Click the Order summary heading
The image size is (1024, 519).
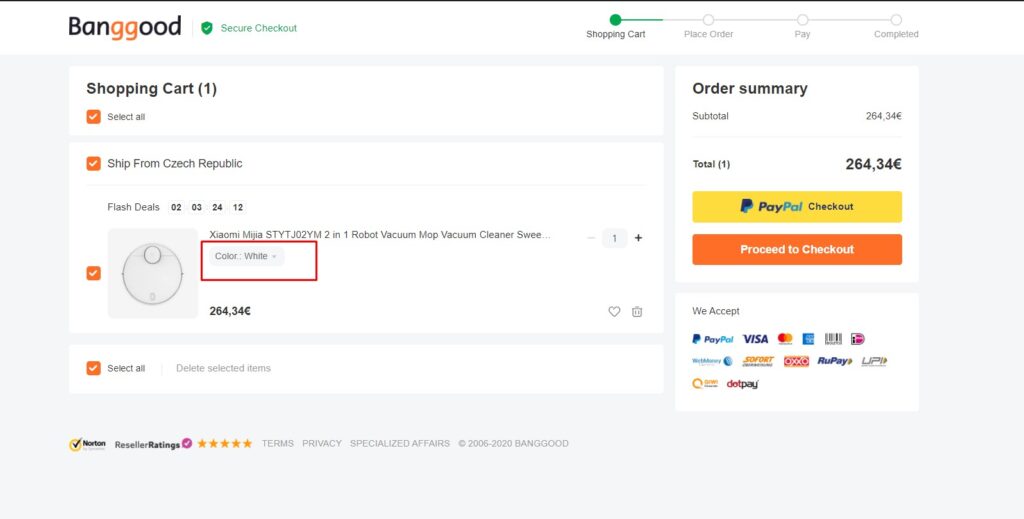coord(750,89)
